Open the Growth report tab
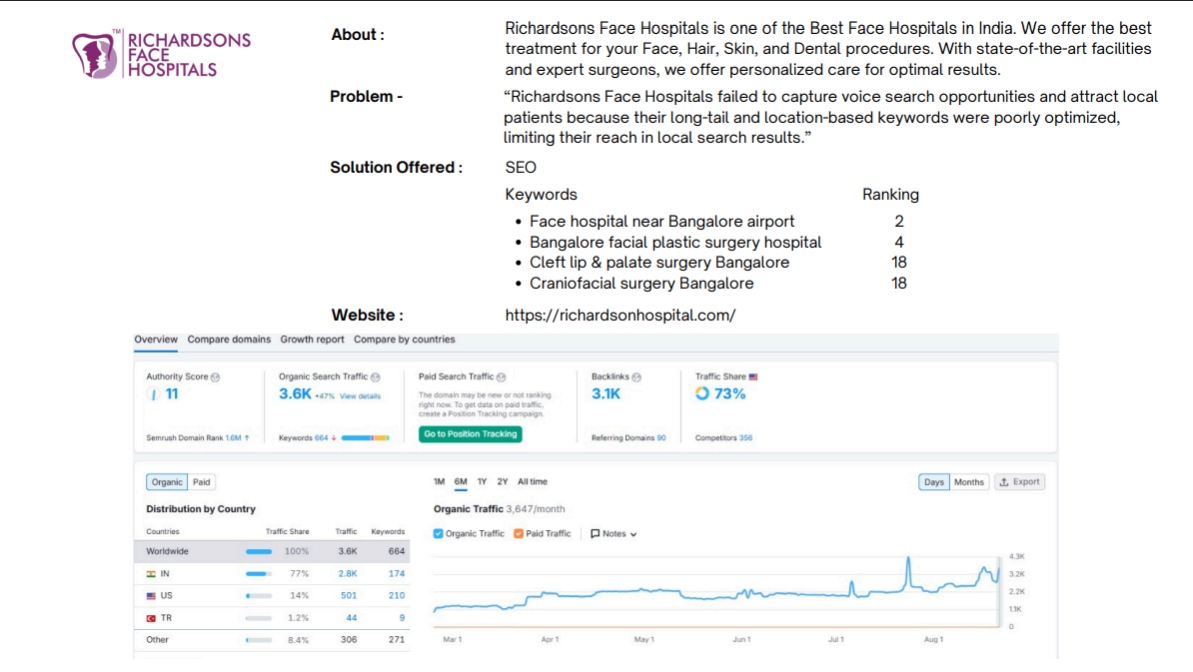 312,339
